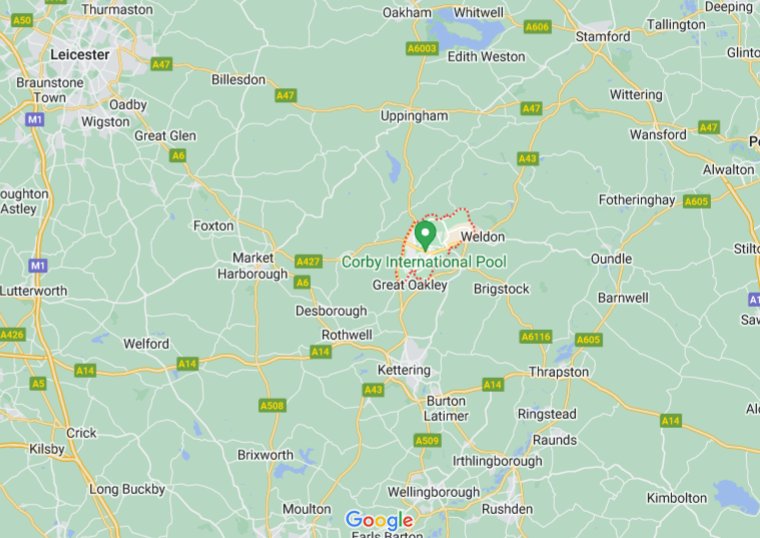Screen dimensions: 760x538
Task: Select the Kettering town label
Action: pyautogui.click(x=404, y=370)
